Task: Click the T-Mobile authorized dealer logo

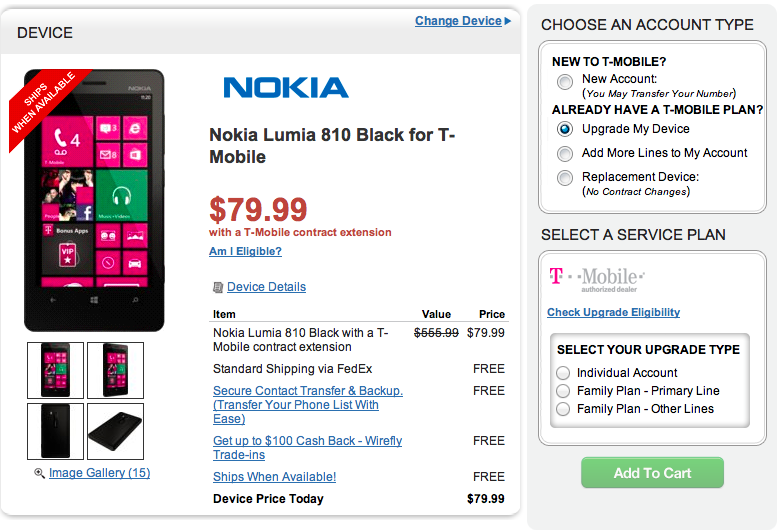Action: pos(597,278)
